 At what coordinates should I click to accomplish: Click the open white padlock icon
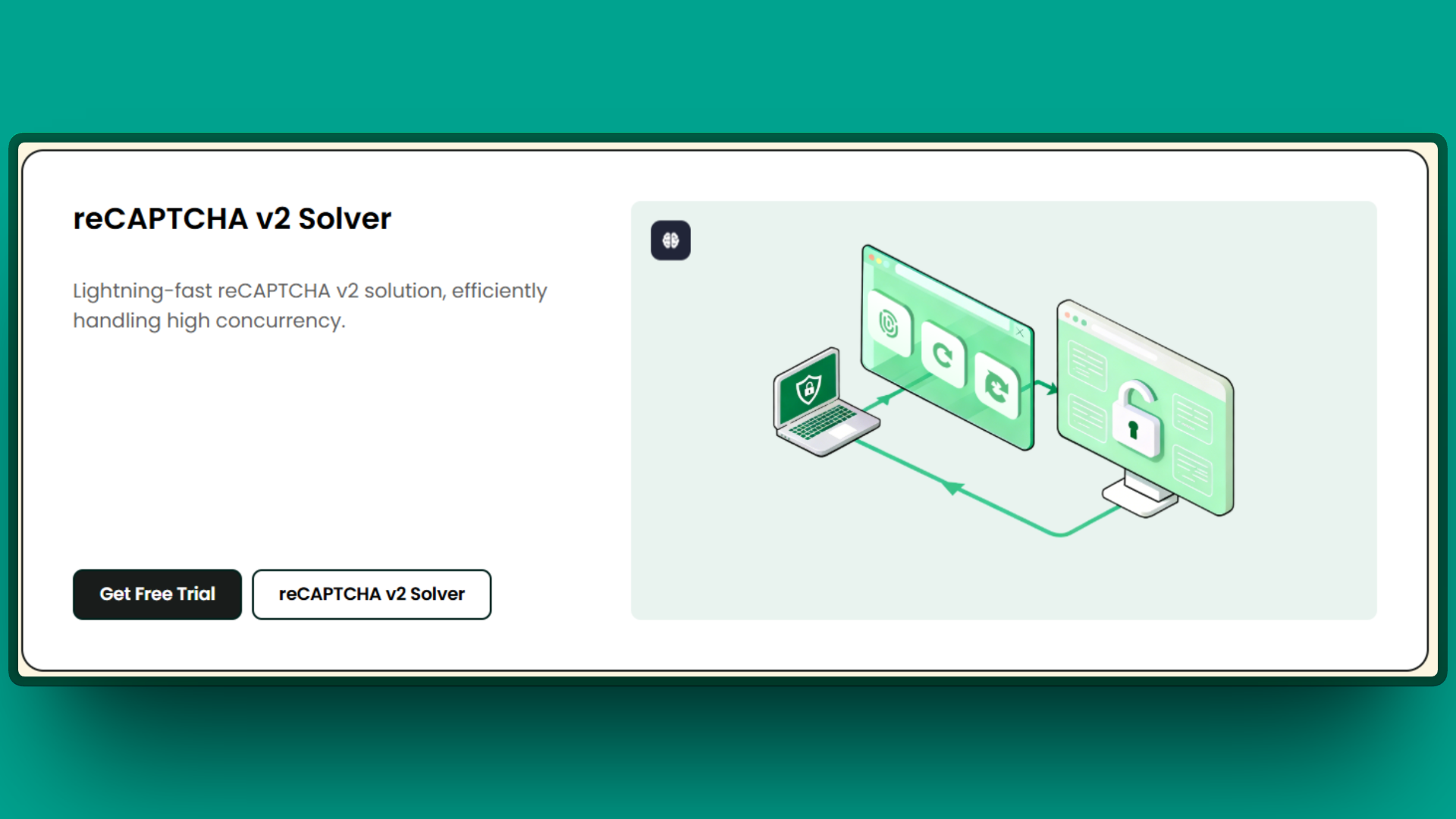[x=1134, y=421]
